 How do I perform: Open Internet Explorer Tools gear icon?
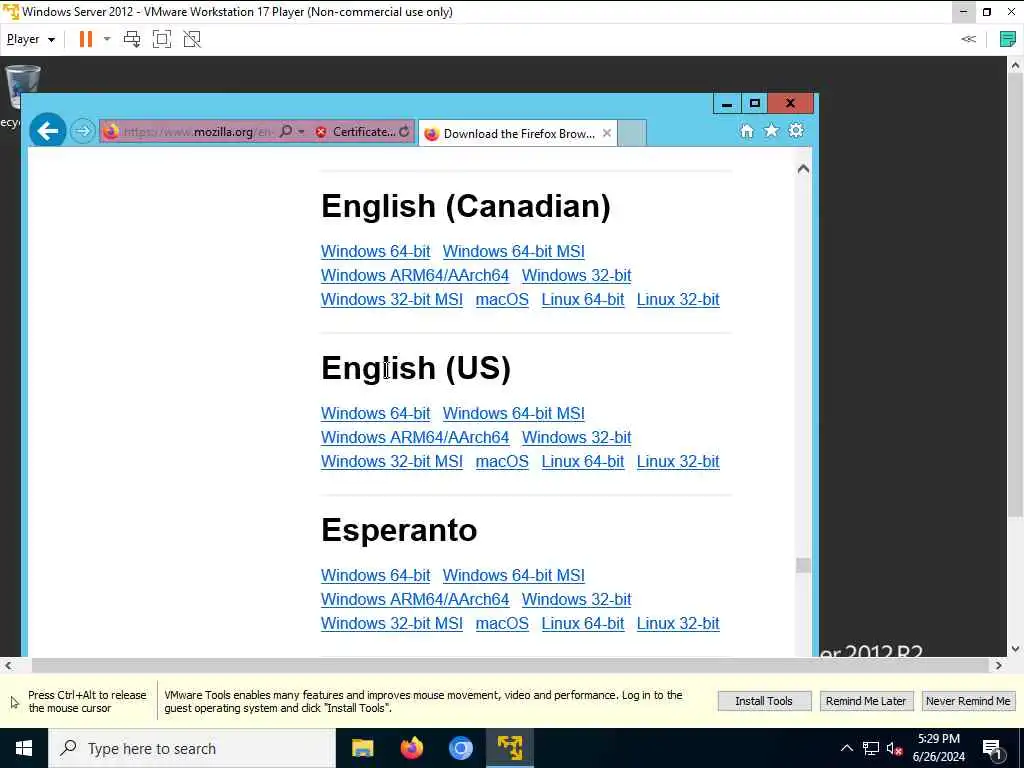pyautogui.click(x=795, y=131)
